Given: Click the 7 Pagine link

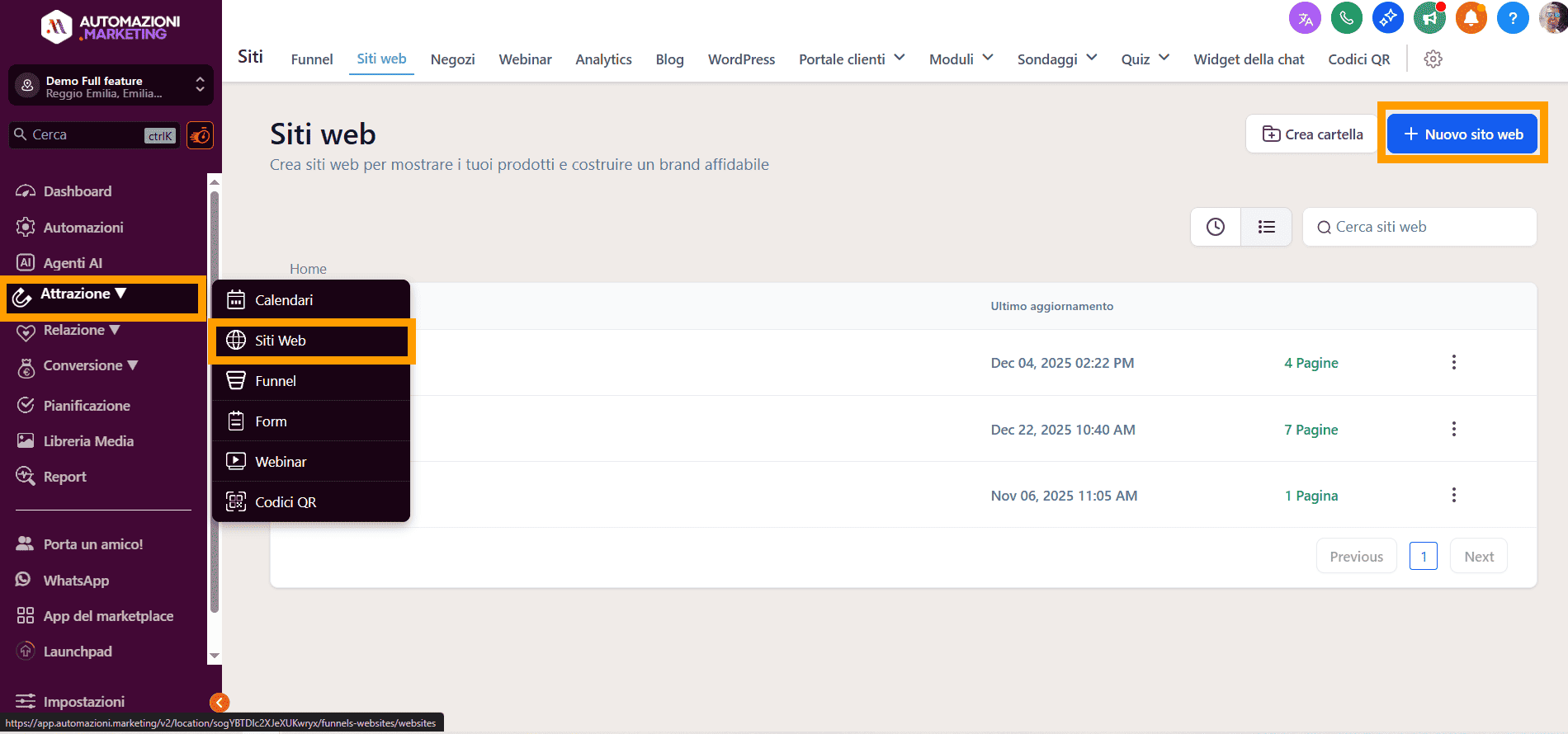Looking at the screenshot, I should [x=1311, y=430].
